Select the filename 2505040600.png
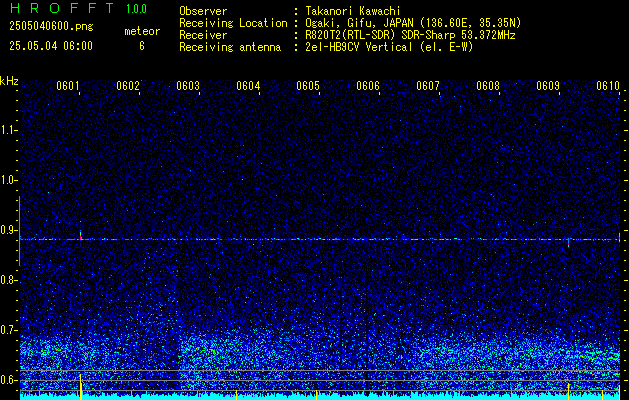Viewport: 629px width, 400px height. pos(51,26)
